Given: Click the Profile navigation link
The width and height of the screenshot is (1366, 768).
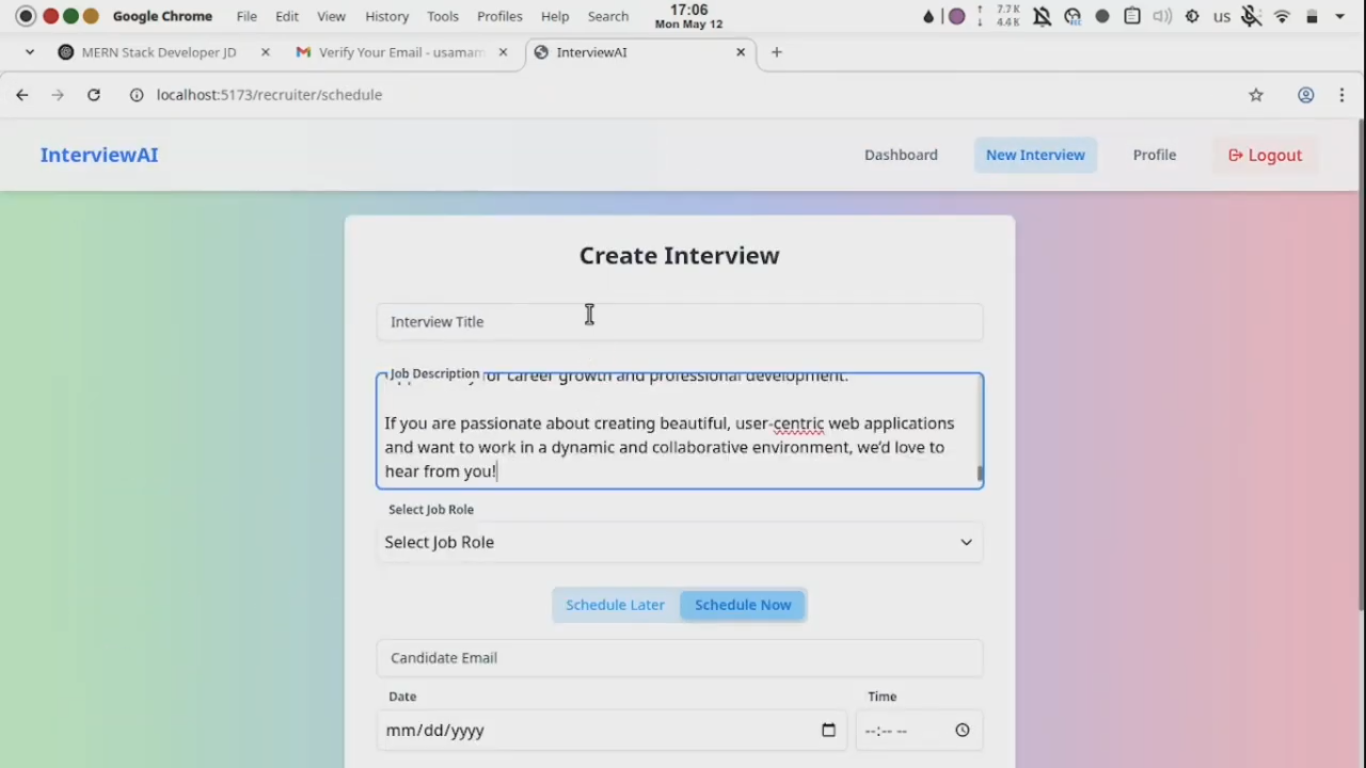Looking at the screenshot, I should click(1154, 155).
